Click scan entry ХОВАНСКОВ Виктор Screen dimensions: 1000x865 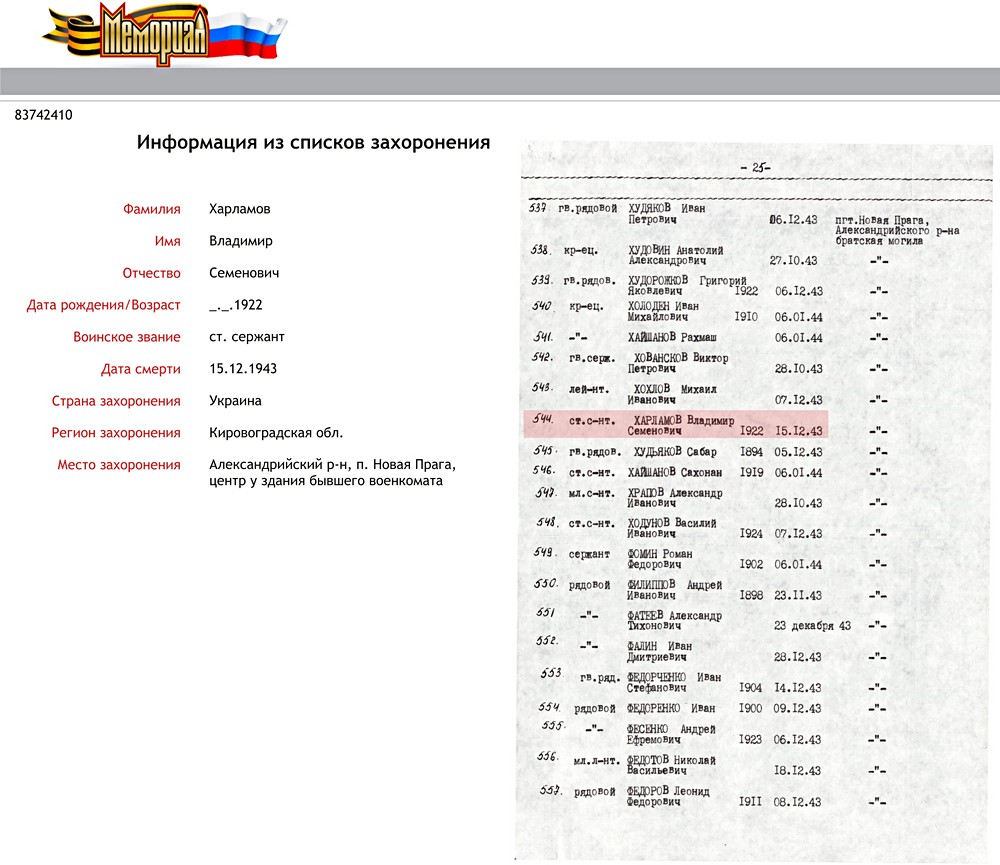click(678, 363)
